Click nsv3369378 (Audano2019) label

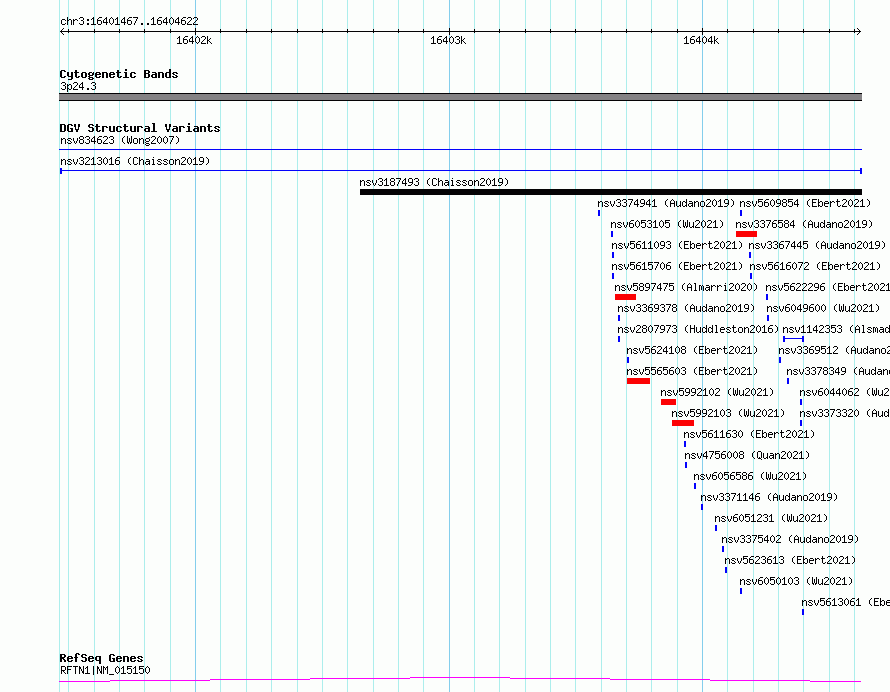point(686,308)
